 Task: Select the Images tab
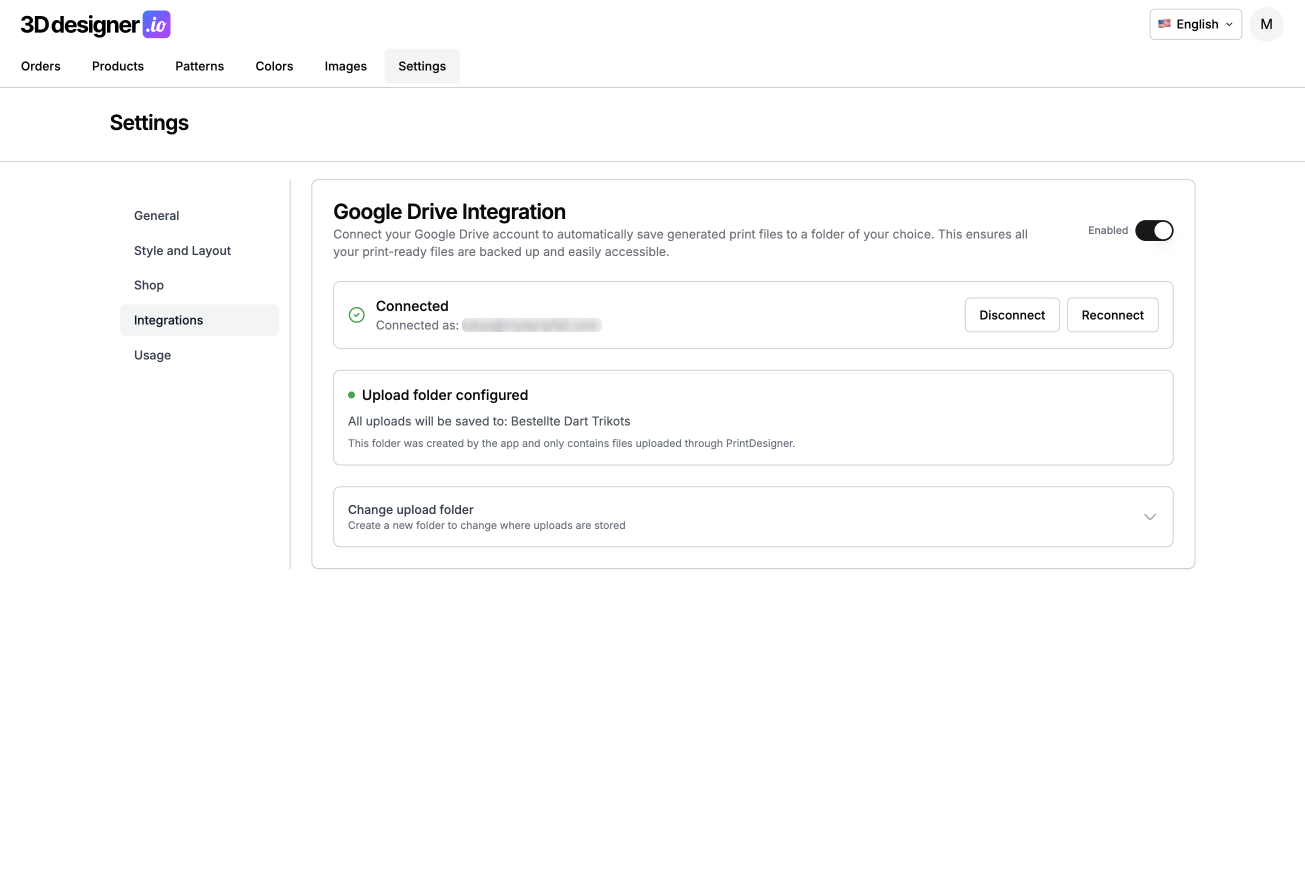345,66
